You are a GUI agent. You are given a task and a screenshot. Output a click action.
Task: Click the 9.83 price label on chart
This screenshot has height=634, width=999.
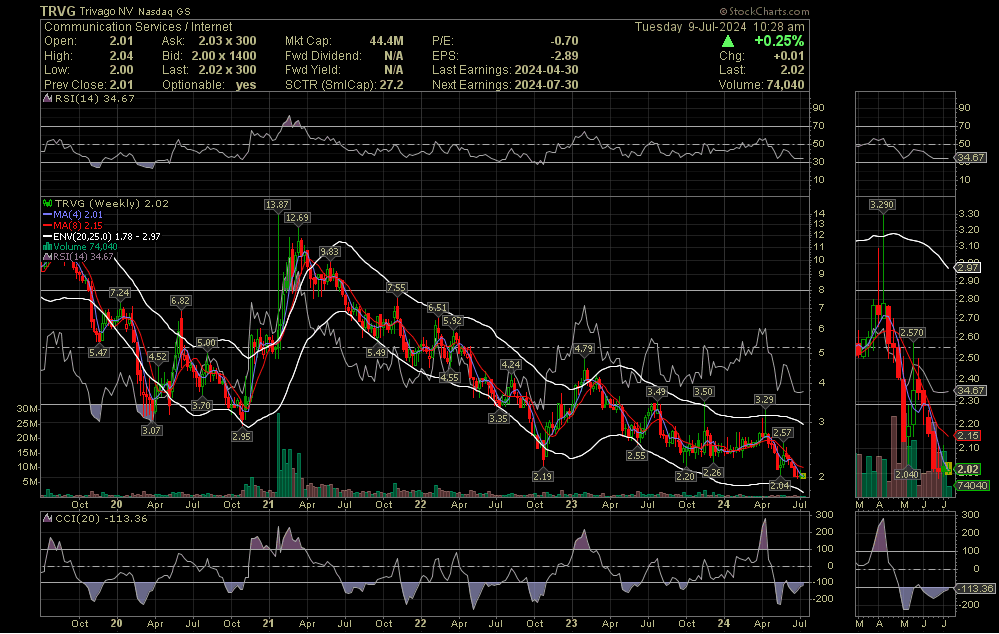coord(329,252)
